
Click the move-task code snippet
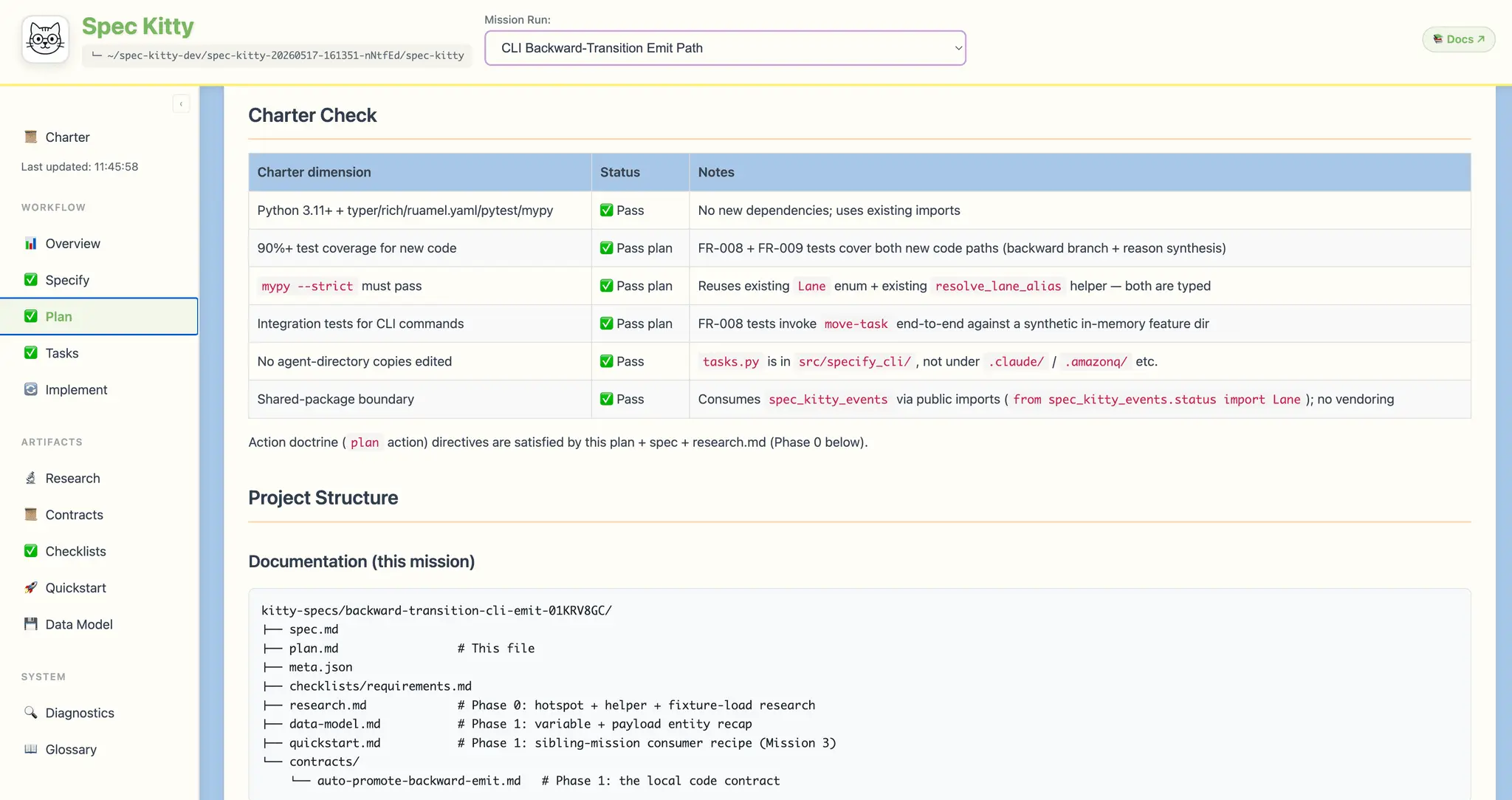[x=856, y=324]
